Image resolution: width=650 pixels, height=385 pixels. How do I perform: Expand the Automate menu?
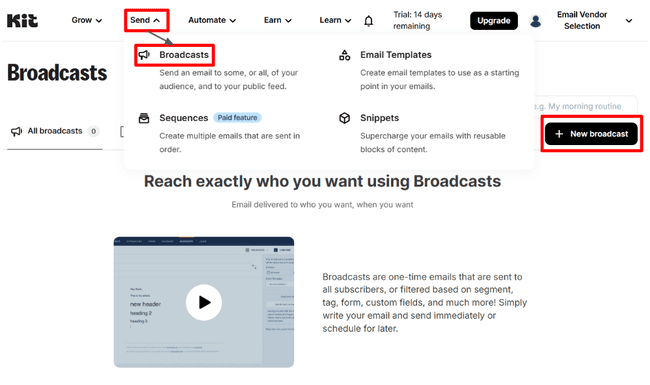coord(212,20)
